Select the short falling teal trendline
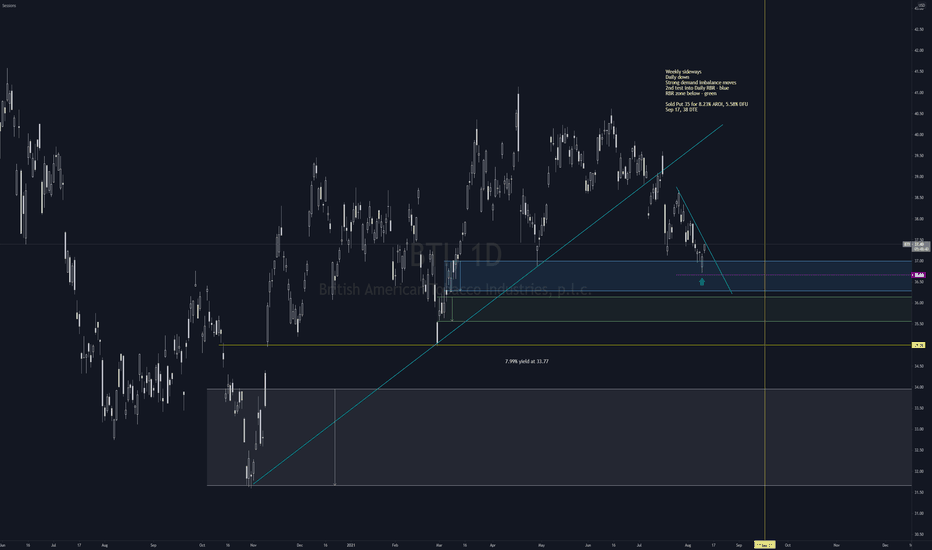 tap(704, 241)
